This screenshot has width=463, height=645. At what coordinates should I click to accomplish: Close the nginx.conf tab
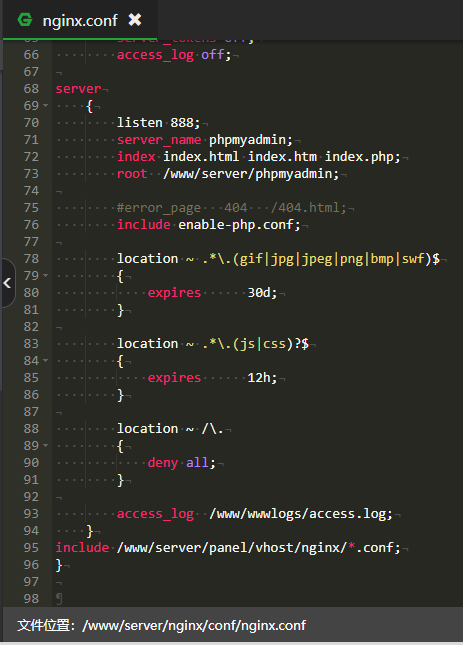(135, 19)
